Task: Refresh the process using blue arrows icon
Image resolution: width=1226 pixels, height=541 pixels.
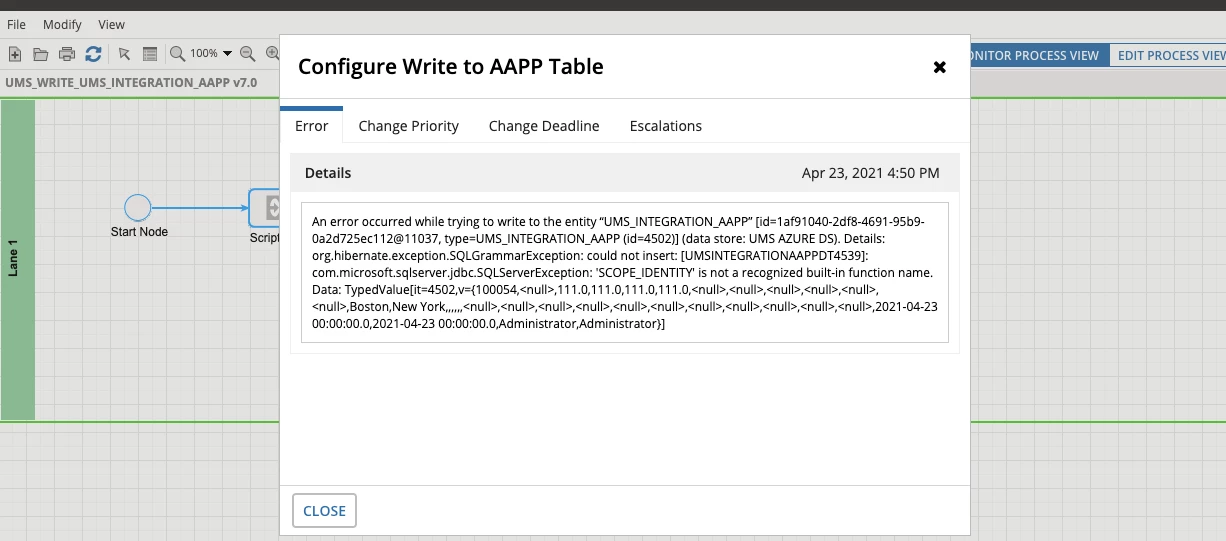Action: (x=93, y=54)
